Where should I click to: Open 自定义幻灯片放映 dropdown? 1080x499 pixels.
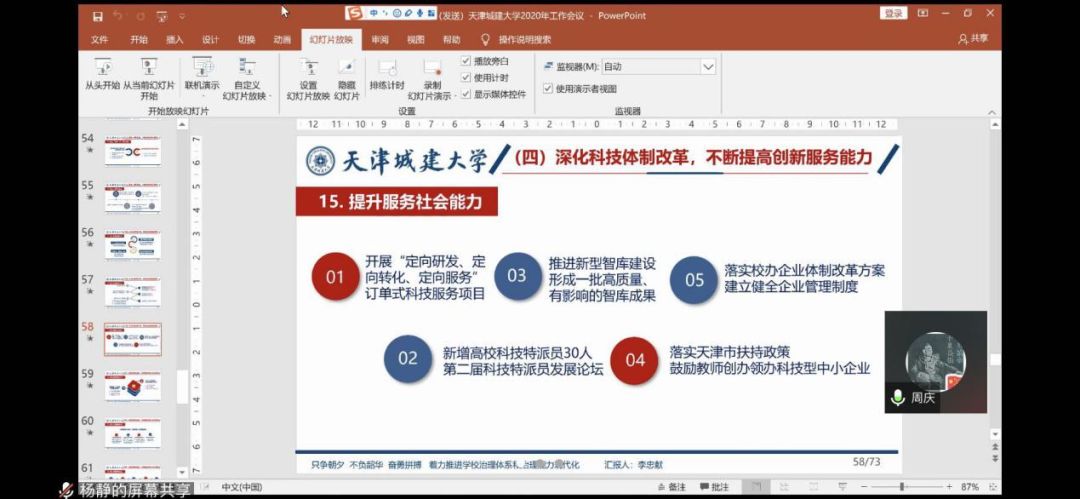249,79
